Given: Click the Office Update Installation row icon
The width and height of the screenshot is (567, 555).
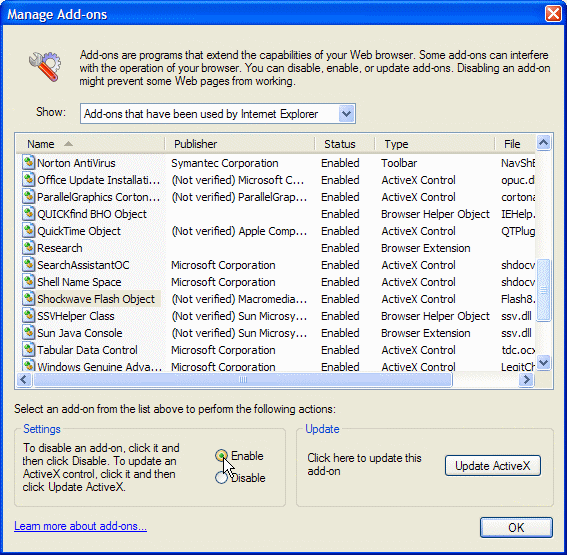Looking at the screenshot, I should coord(29,180).
